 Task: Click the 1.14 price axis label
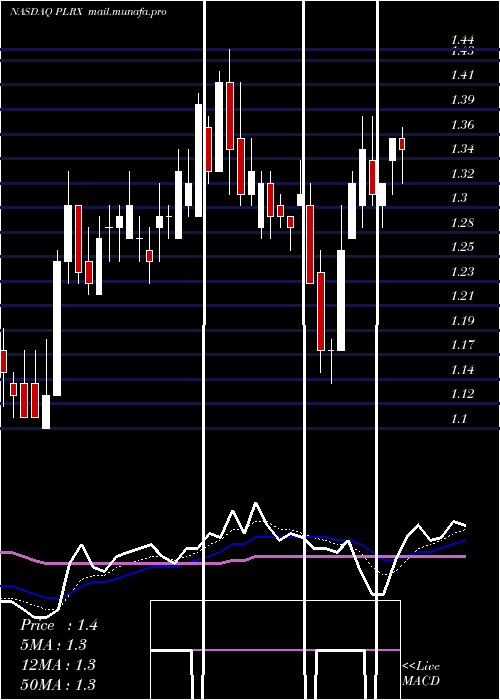462,370
